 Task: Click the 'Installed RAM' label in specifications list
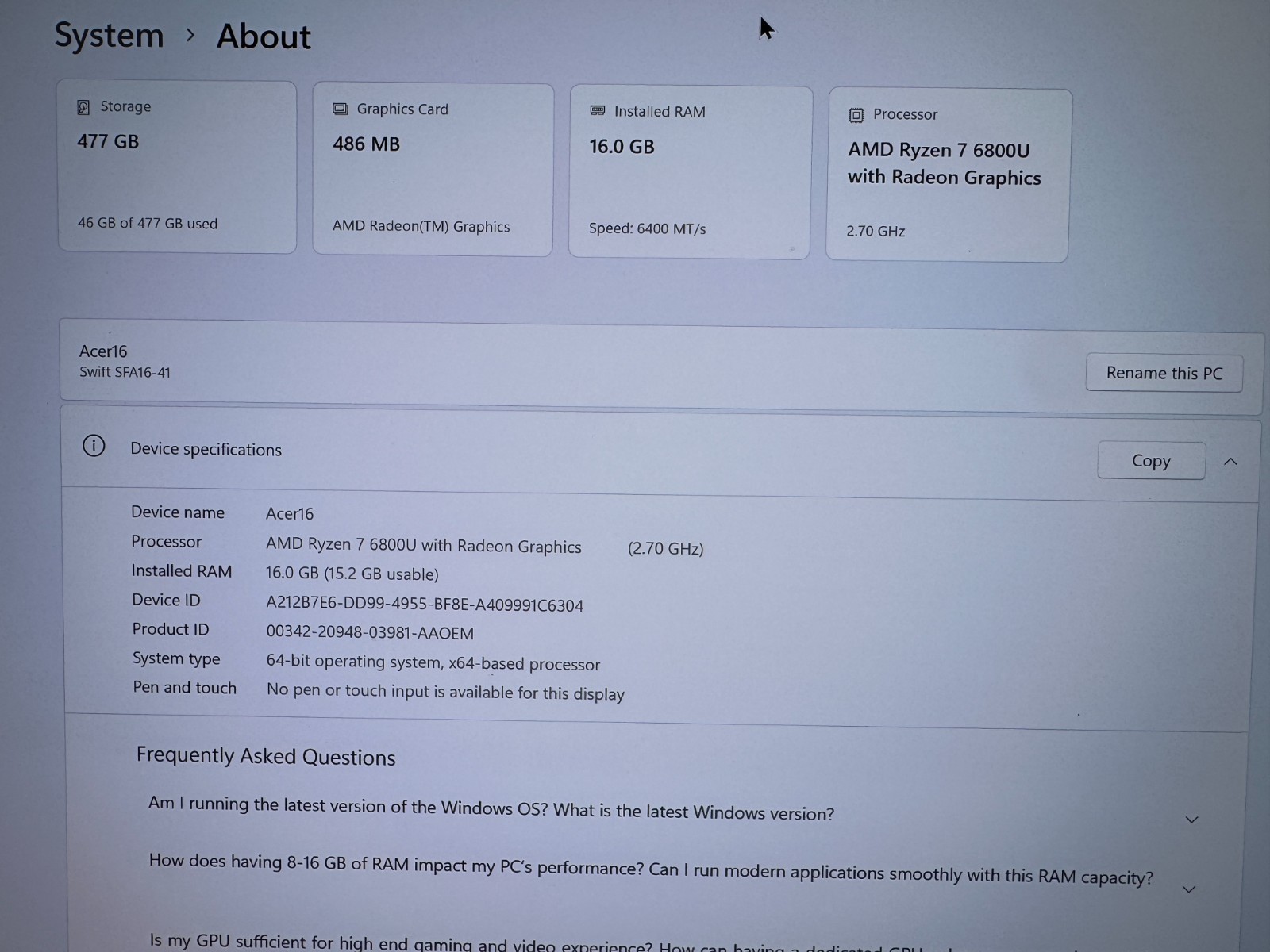(x=182, y=570)
